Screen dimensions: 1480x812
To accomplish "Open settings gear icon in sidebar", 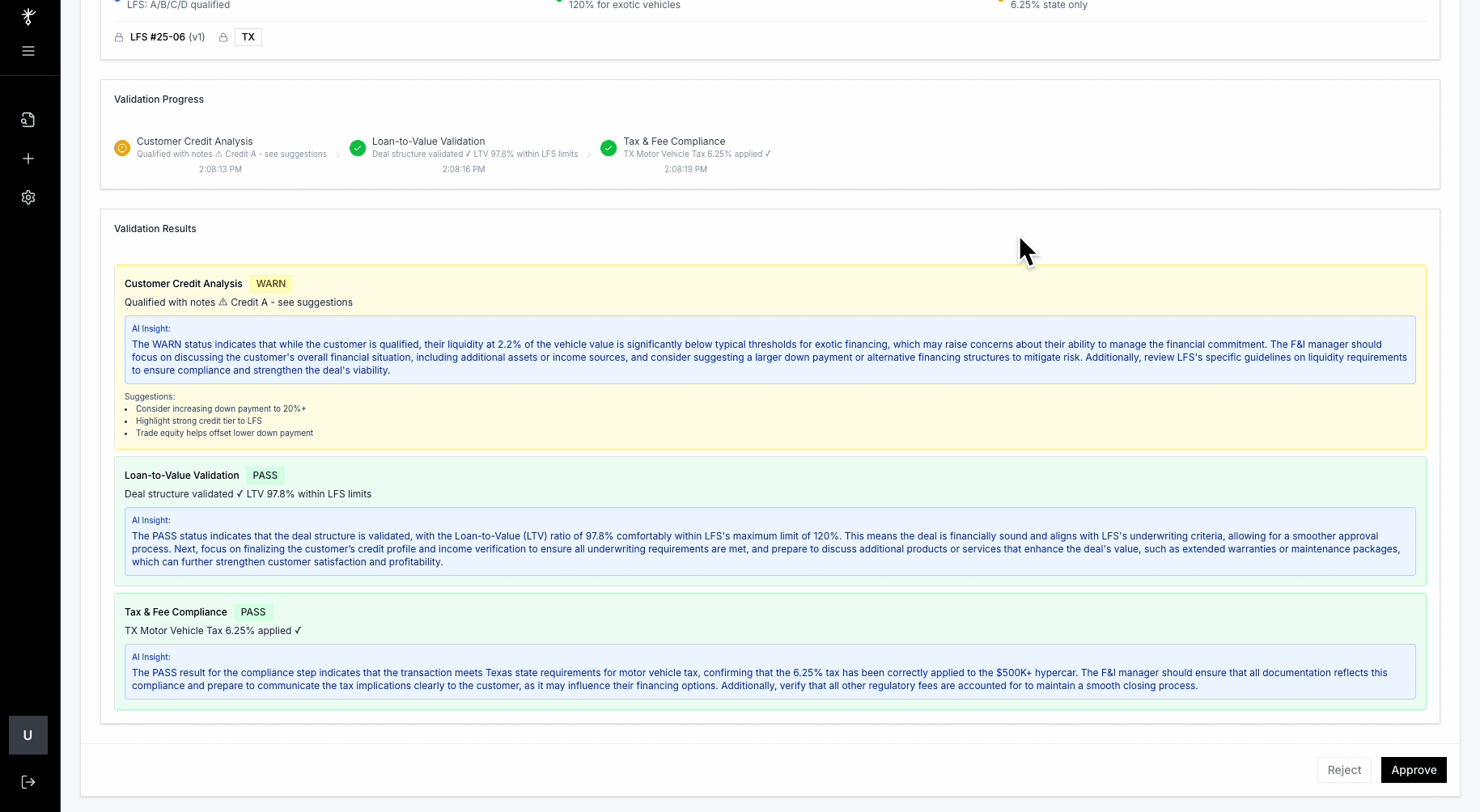I will pos(28,197).
